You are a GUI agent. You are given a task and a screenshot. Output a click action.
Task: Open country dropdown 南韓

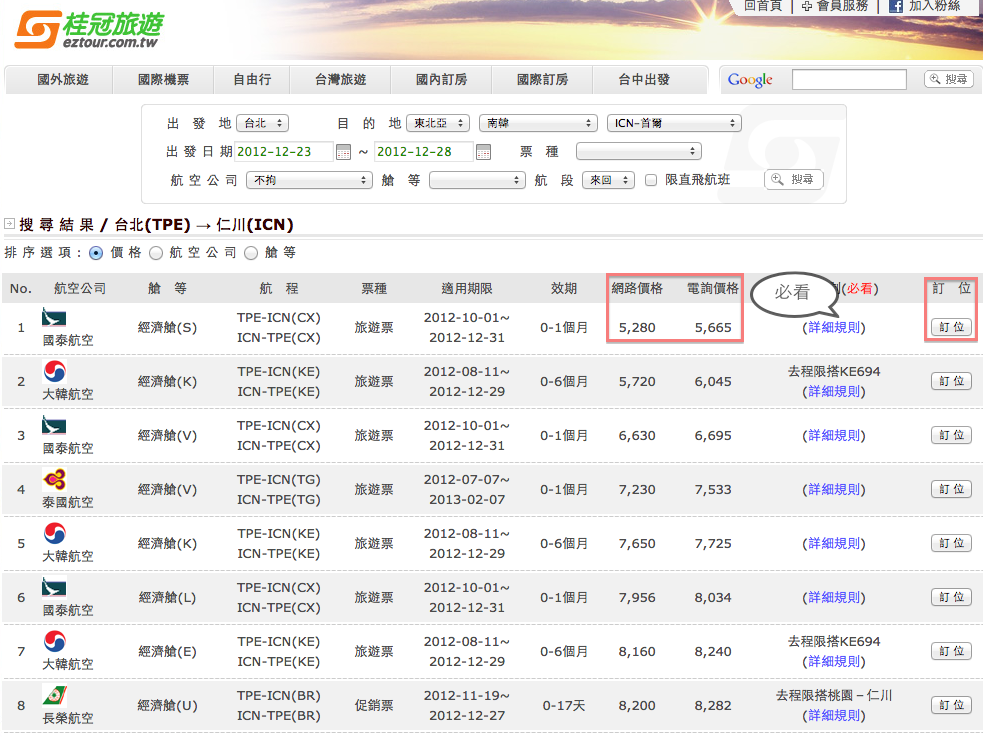(x=538, y=123)
